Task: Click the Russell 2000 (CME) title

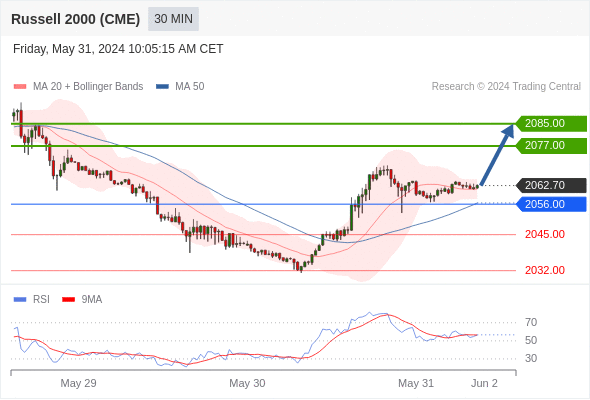Action: click(x=76, y=19)
